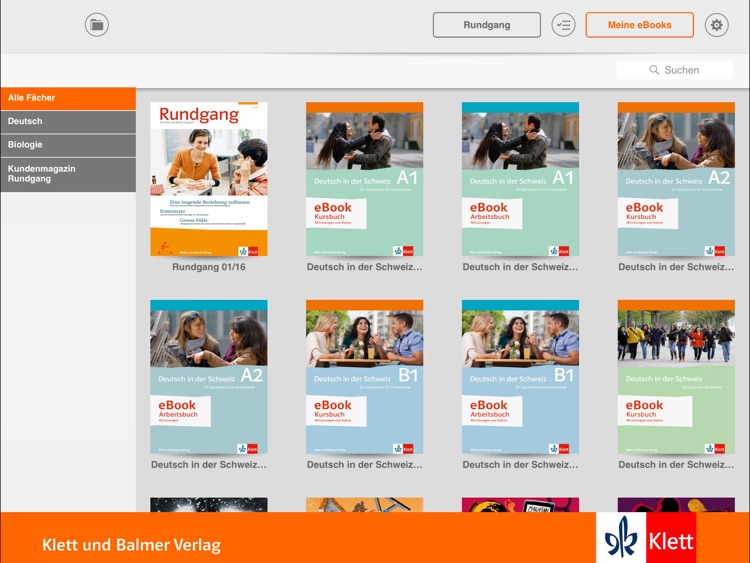Open the checklist view icon
750x563 pixels.
(x=563, y=25)
